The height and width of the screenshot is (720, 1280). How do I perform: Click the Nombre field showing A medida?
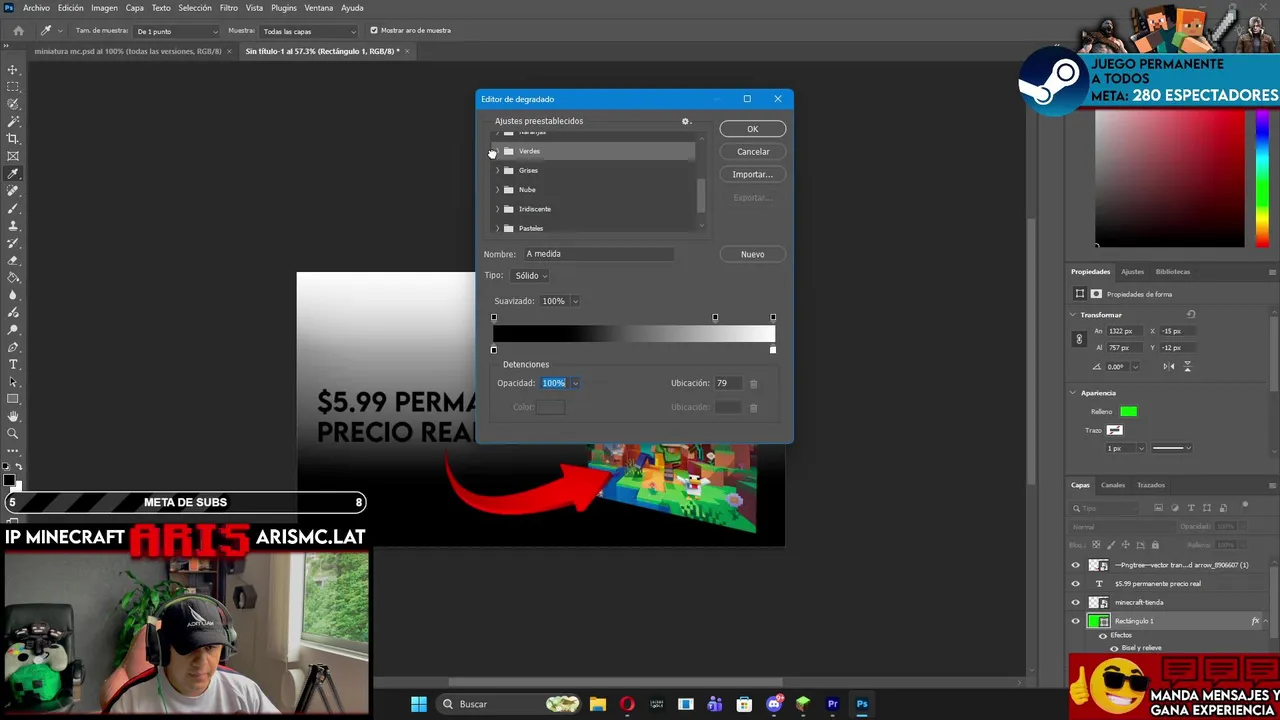click(x=598, y=254)
